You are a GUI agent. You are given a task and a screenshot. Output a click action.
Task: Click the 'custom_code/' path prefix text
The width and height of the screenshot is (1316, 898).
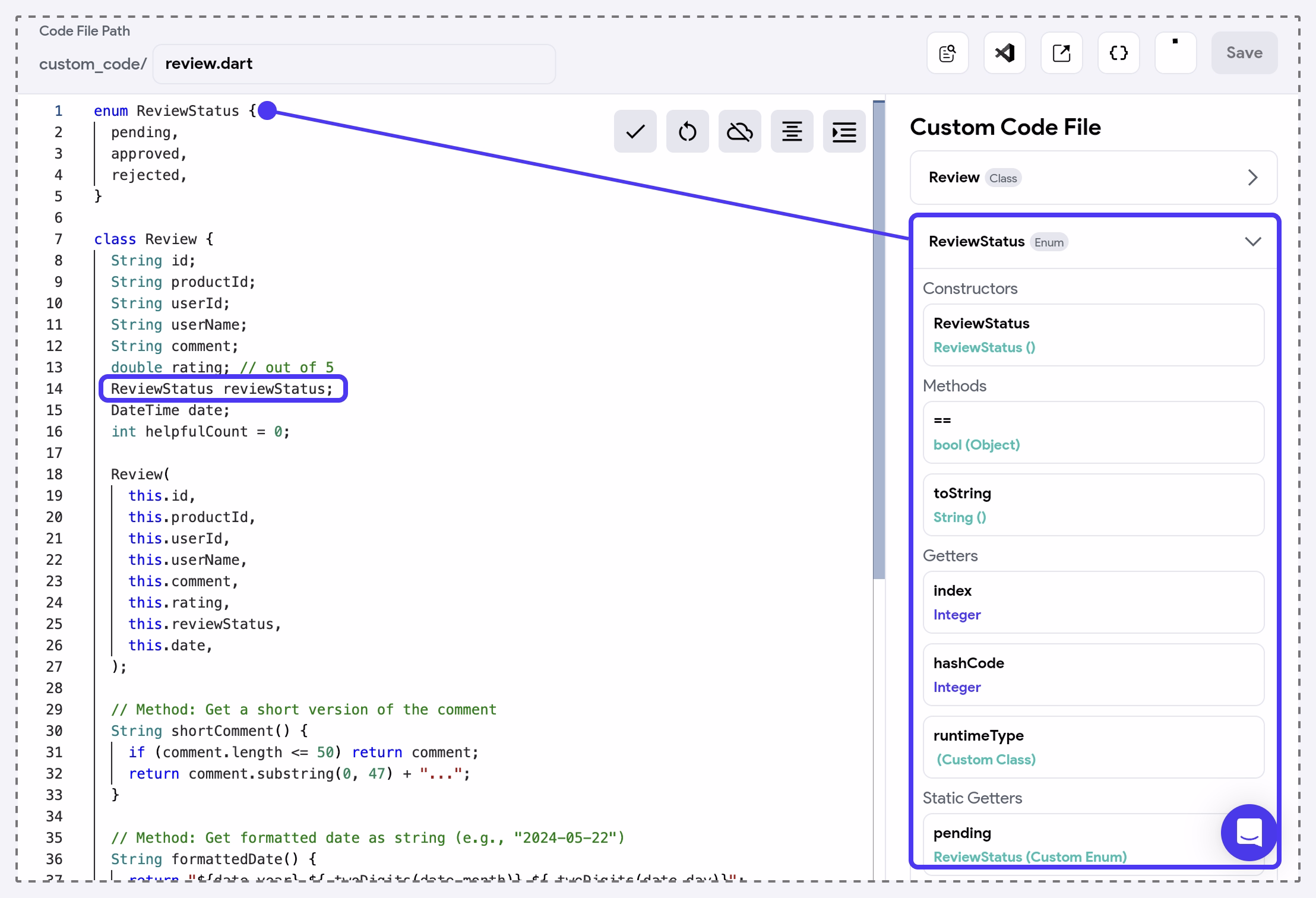[93, 64]
